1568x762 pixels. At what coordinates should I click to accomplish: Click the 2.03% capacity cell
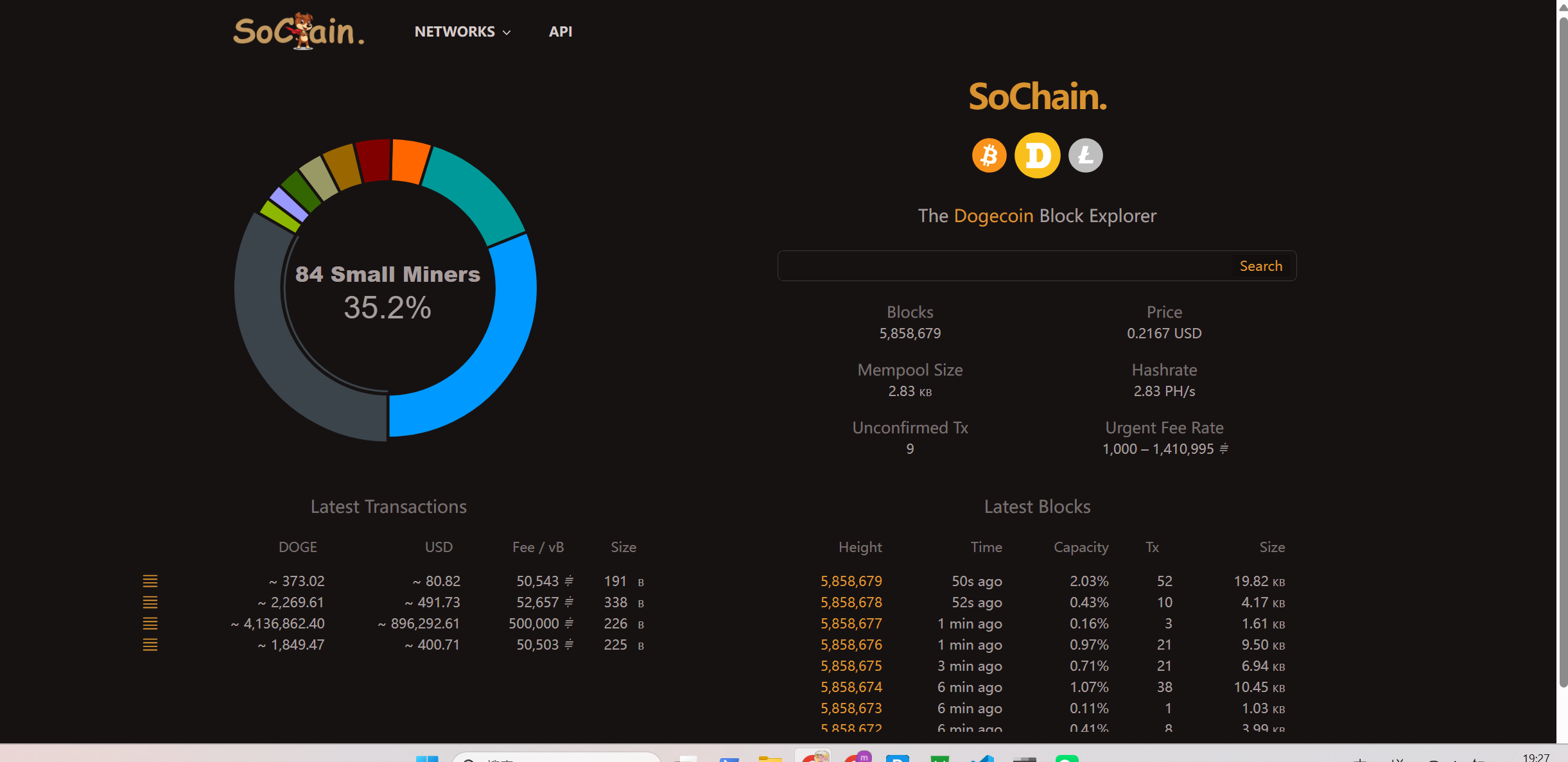tap(1089, 581)
